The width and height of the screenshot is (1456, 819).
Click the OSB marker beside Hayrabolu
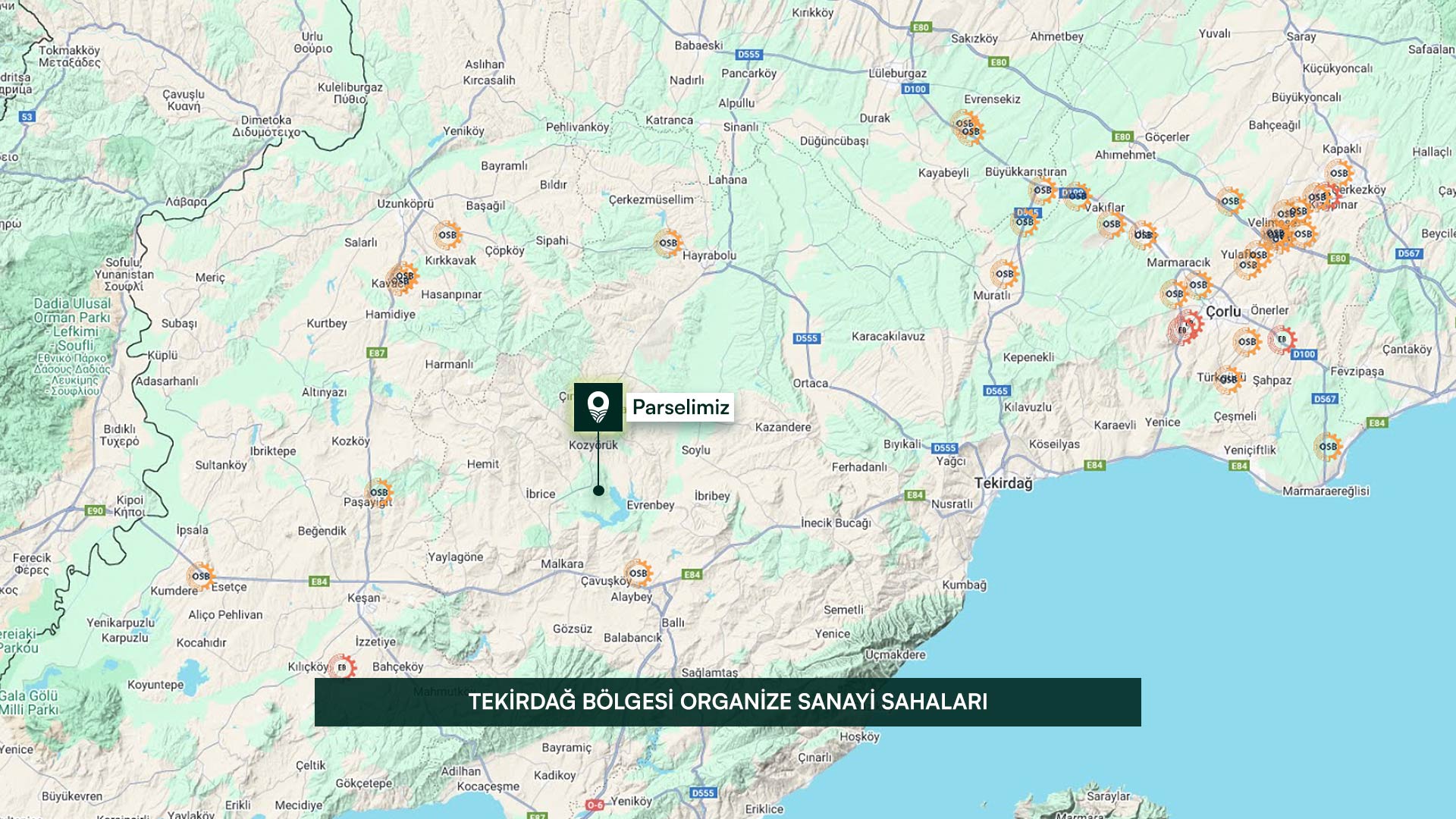pyautogui.click(x=668, y=243)
